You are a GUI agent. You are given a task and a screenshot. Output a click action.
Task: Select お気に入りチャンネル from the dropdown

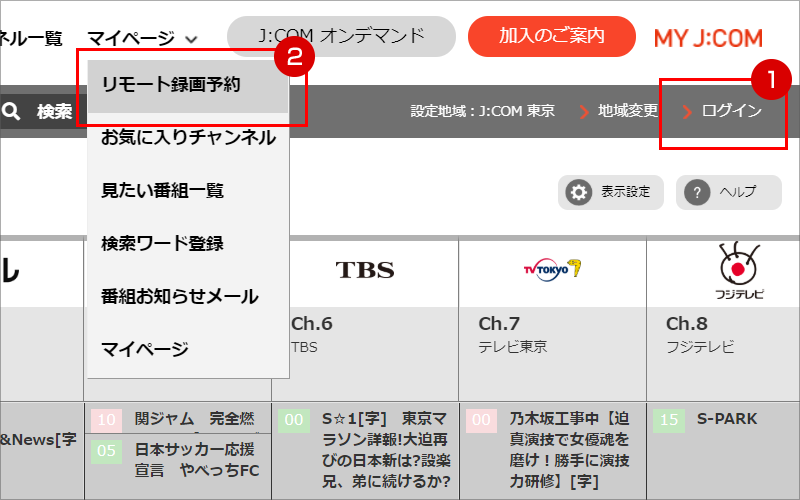tap(188, 138)
